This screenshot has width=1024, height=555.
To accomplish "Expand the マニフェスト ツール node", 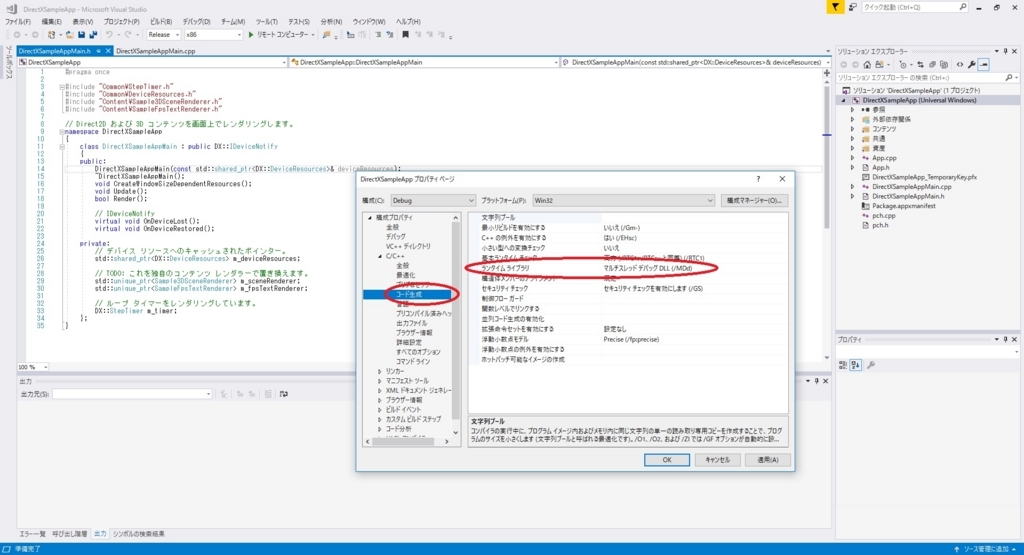I will point(379,381).
